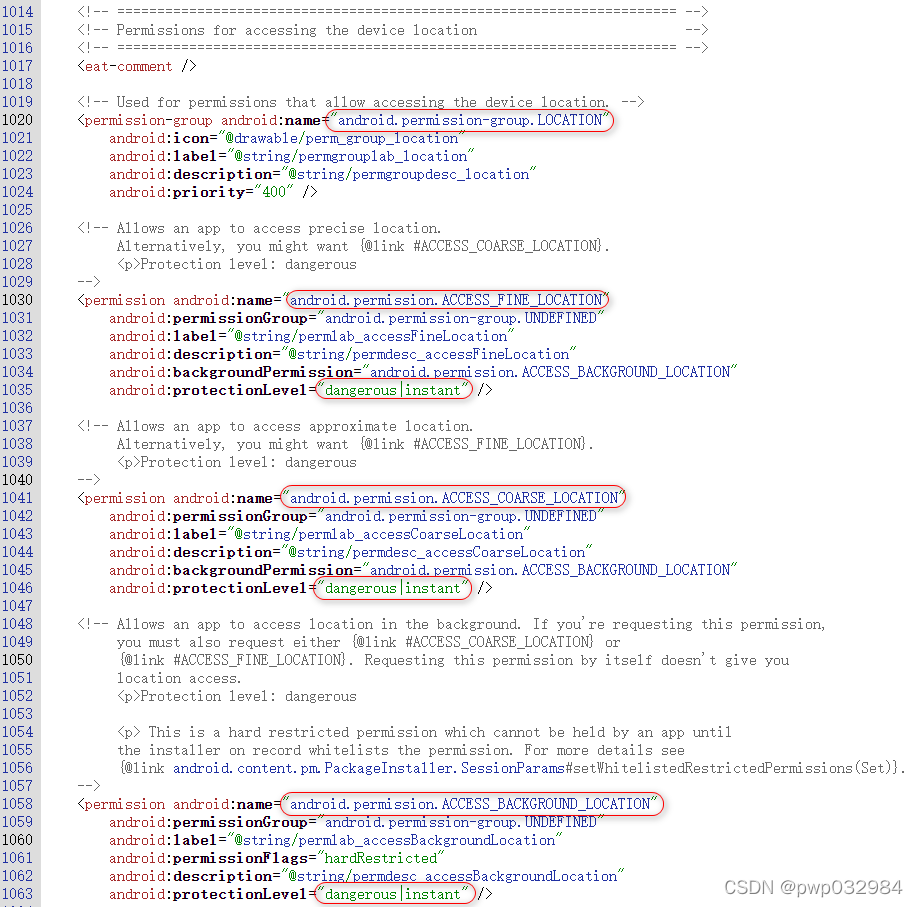Click '@string/permgrouplab_location' label value
Viewport: 918px width, 907px height.
point(350,156)
